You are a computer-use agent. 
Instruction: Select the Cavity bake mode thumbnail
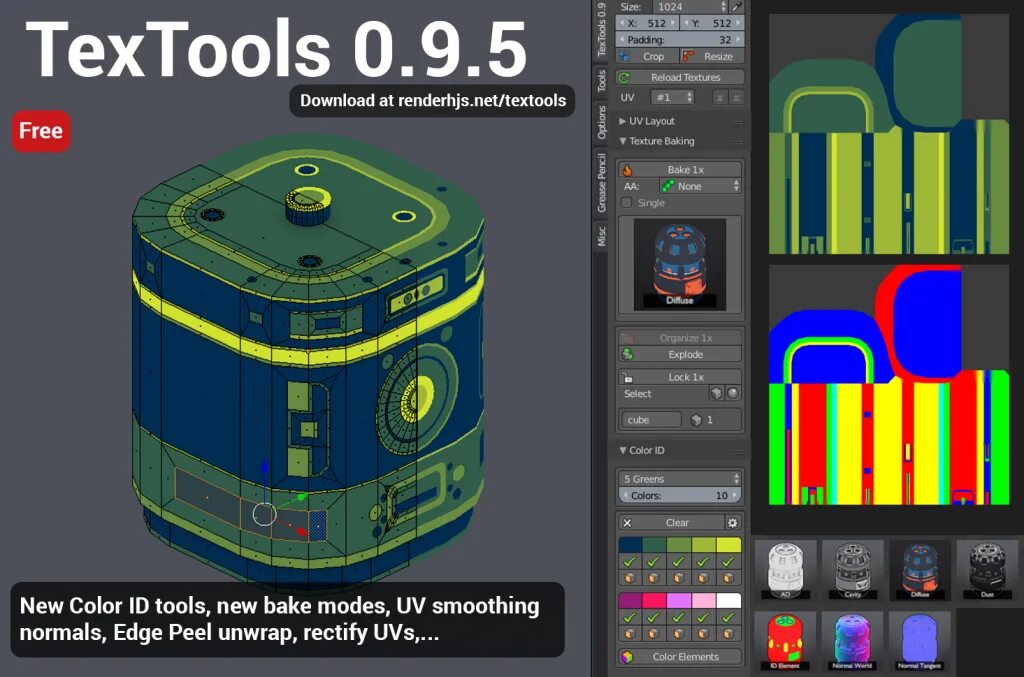[852, 571]
